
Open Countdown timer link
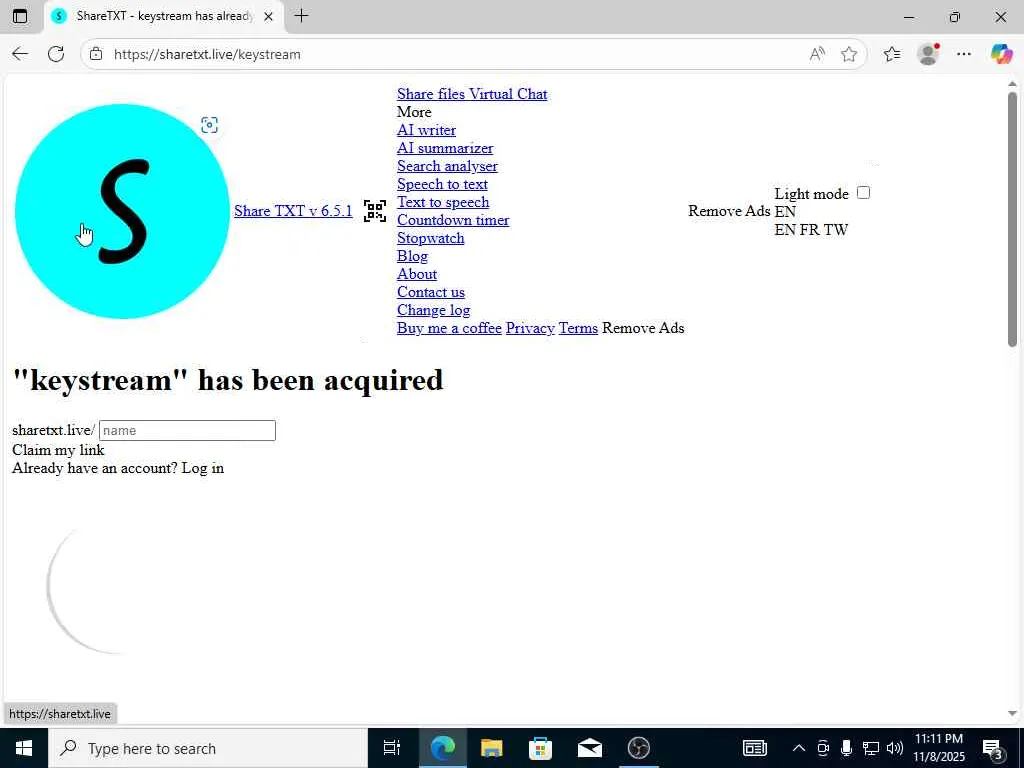[453, 220]
